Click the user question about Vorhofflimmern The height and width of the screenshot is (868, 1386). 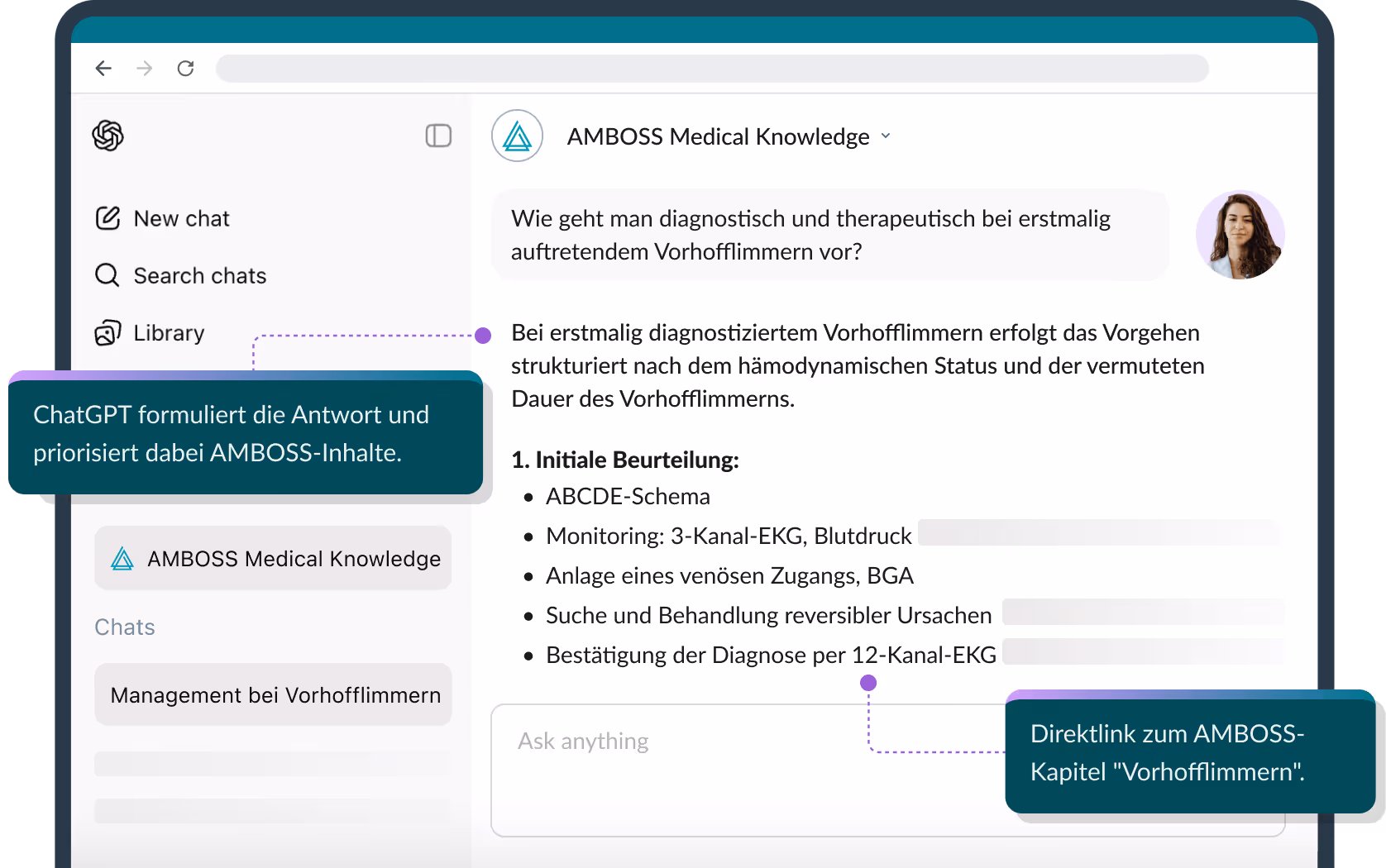coord(830,235)
